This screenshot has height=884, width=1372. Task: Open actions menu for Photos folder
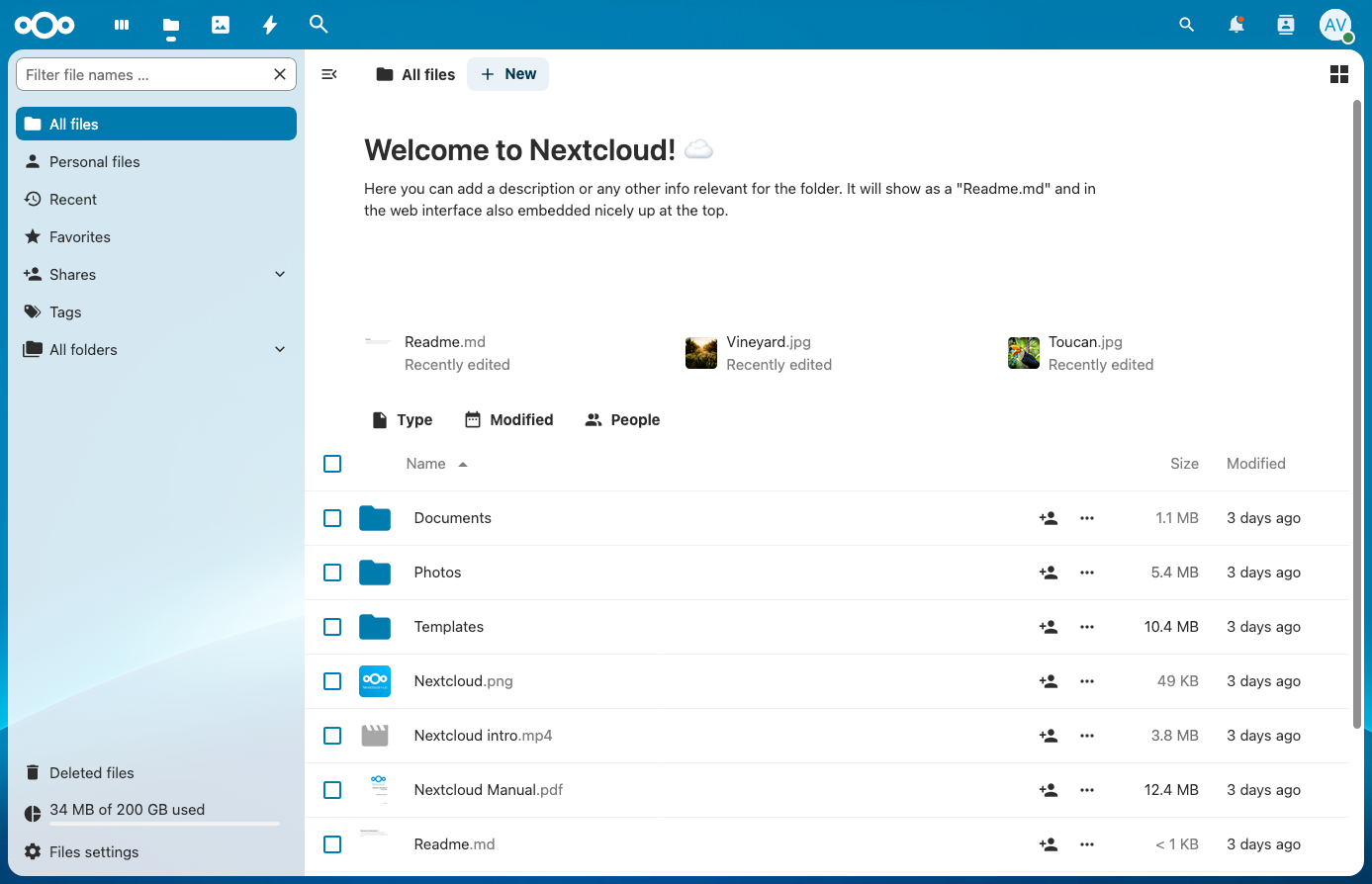coord(1087,573)
